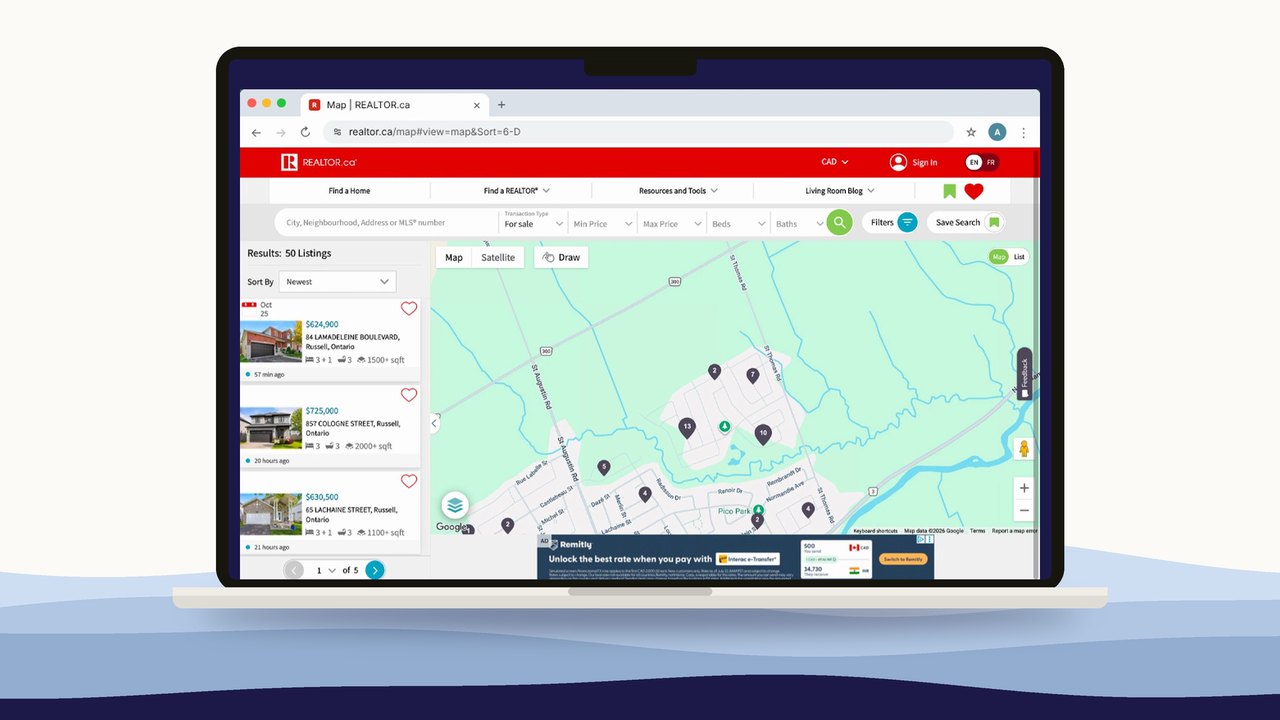
Task: Click the city or address search field
Action: [x=386, y=223]
